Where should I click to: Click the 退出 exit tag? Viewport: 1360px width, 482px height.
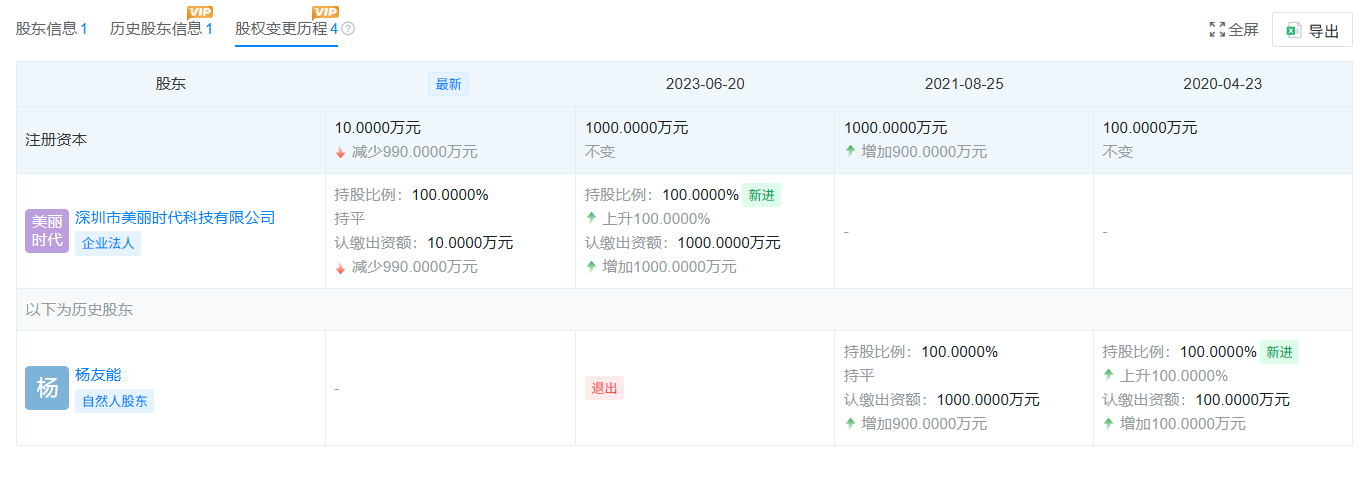pos(604,388)
